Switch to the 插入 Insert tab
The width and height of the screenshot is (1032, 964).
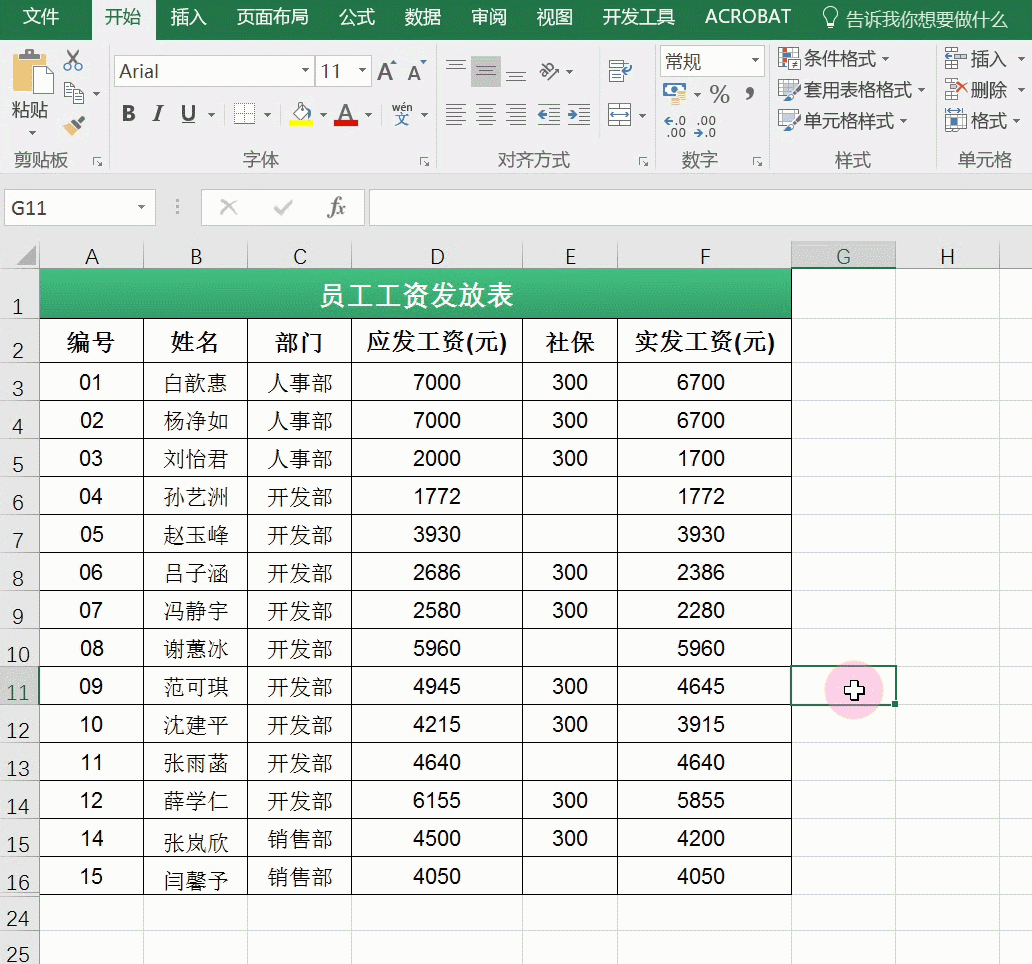coord(189,16)
